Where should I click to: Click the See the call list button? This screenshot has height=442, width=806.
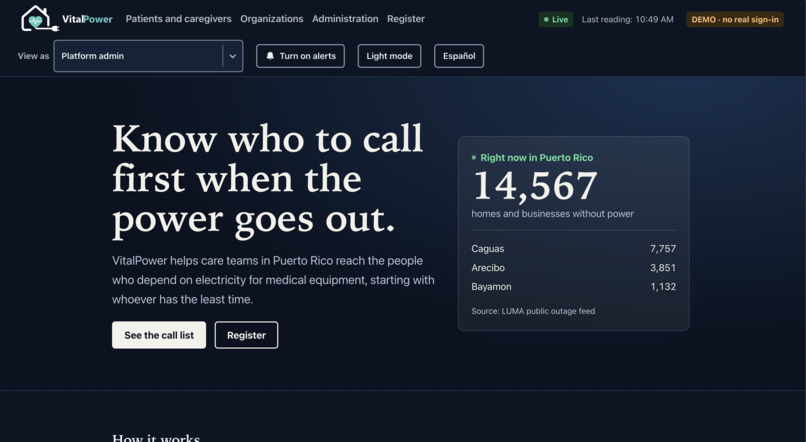[x=159, y=335]
